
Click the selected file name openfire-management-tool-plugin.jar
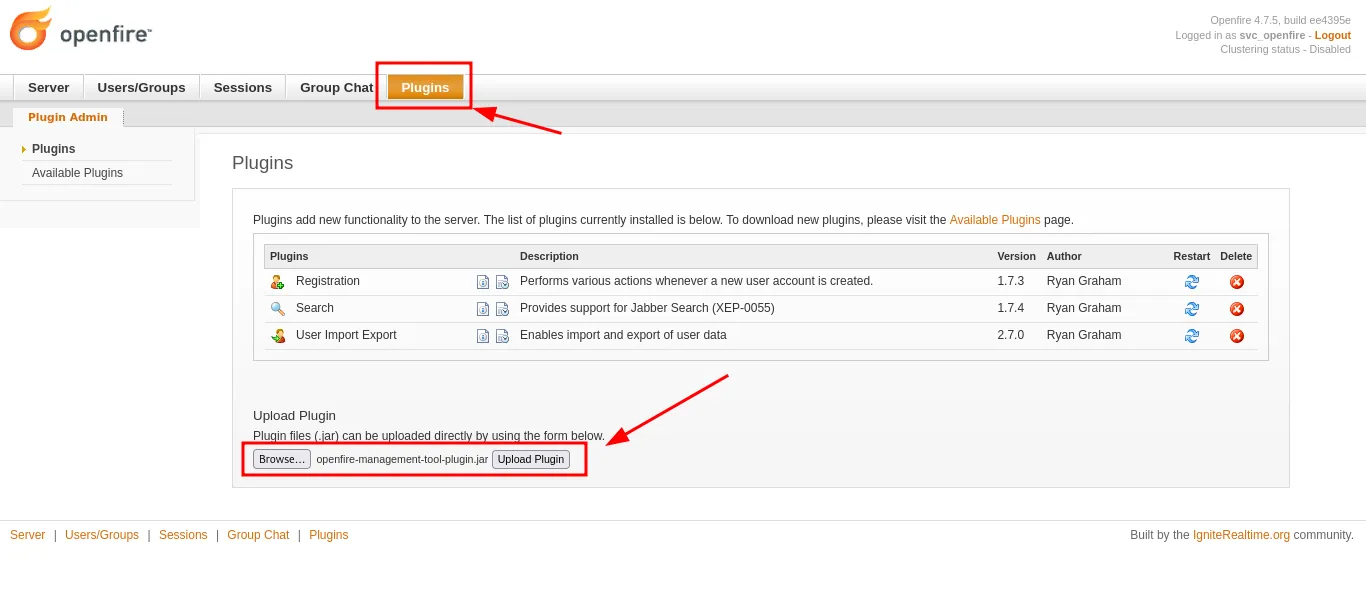click(402, 459)
